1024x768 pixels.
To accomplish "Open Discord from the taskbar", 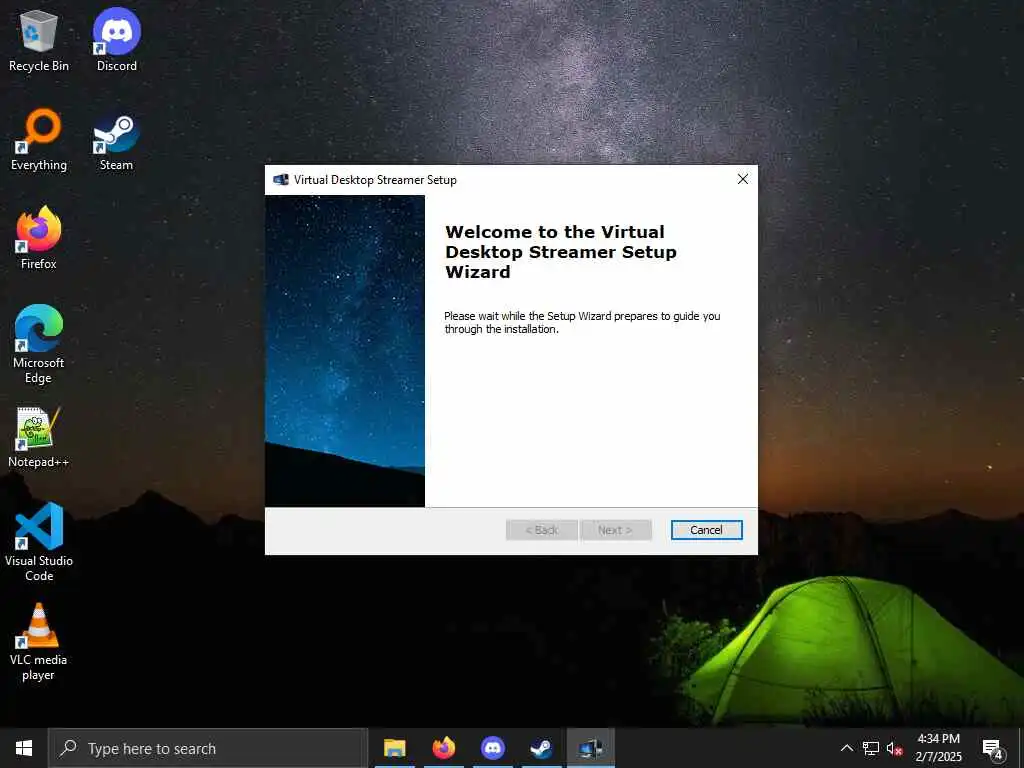I will 492,748.
